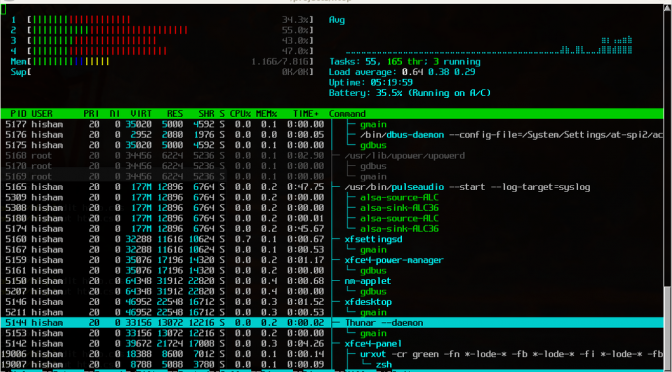
Task: Click the CPU 3 usage bar meter
Action: (x=162, y=41)
